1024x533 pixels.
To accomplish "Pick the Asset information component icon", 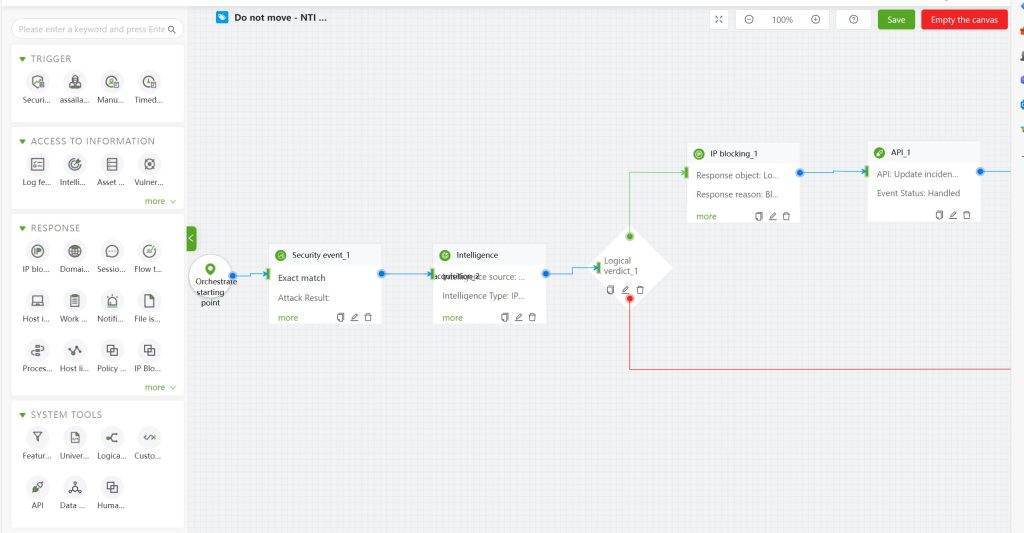I will pos(112,164).
